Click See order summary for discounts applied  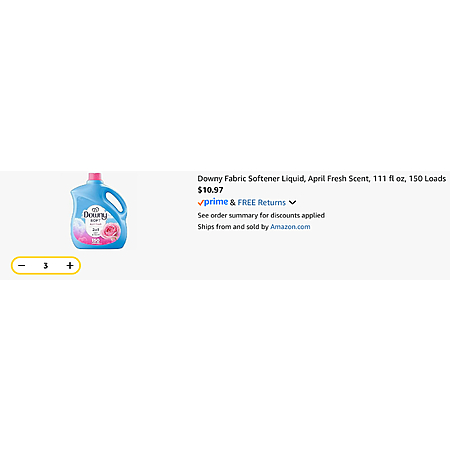pyautogui.click(x=261, y=215)
